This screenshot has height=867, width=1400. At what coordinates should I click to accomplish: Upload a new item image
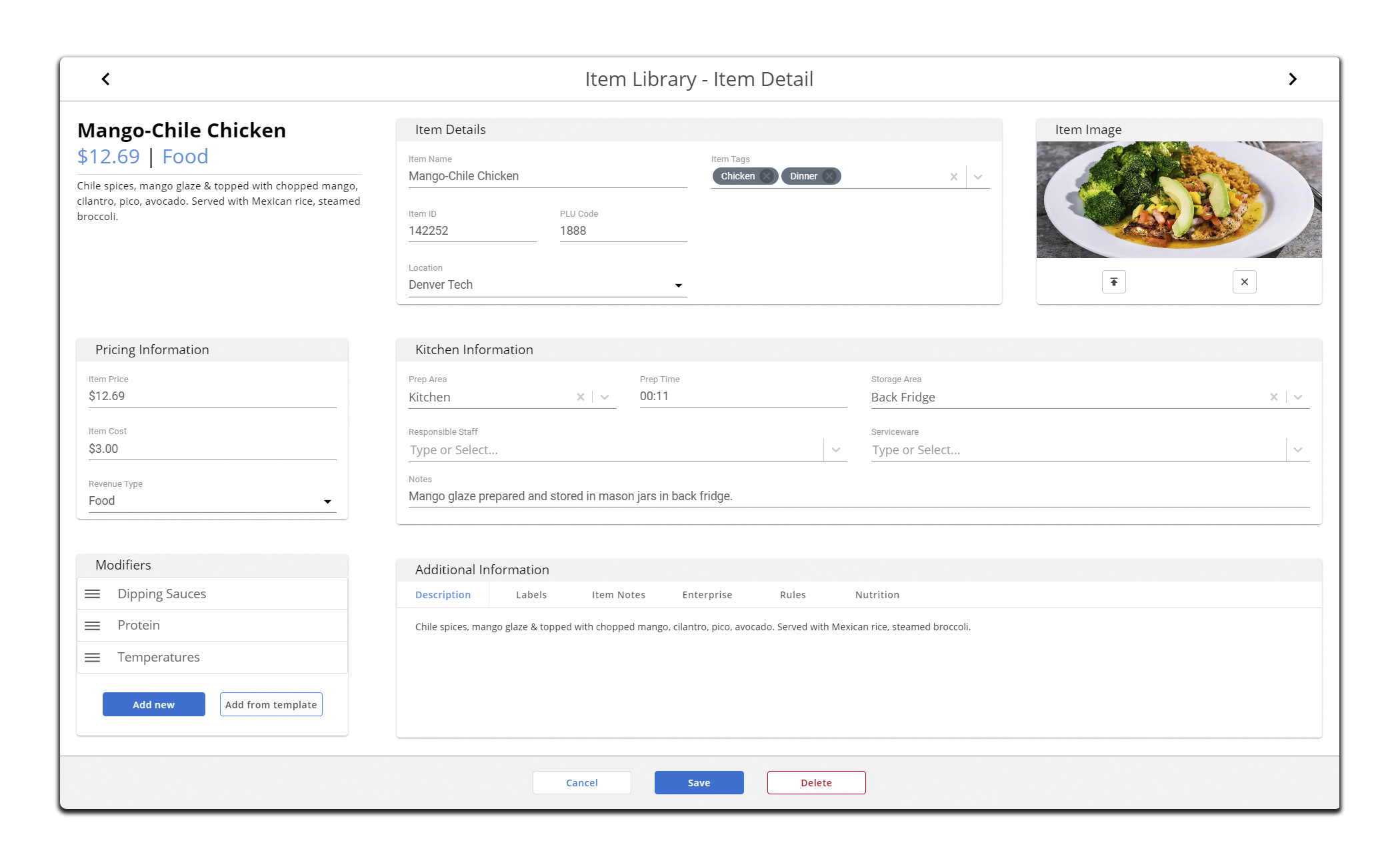click(x=1114, y=282)
